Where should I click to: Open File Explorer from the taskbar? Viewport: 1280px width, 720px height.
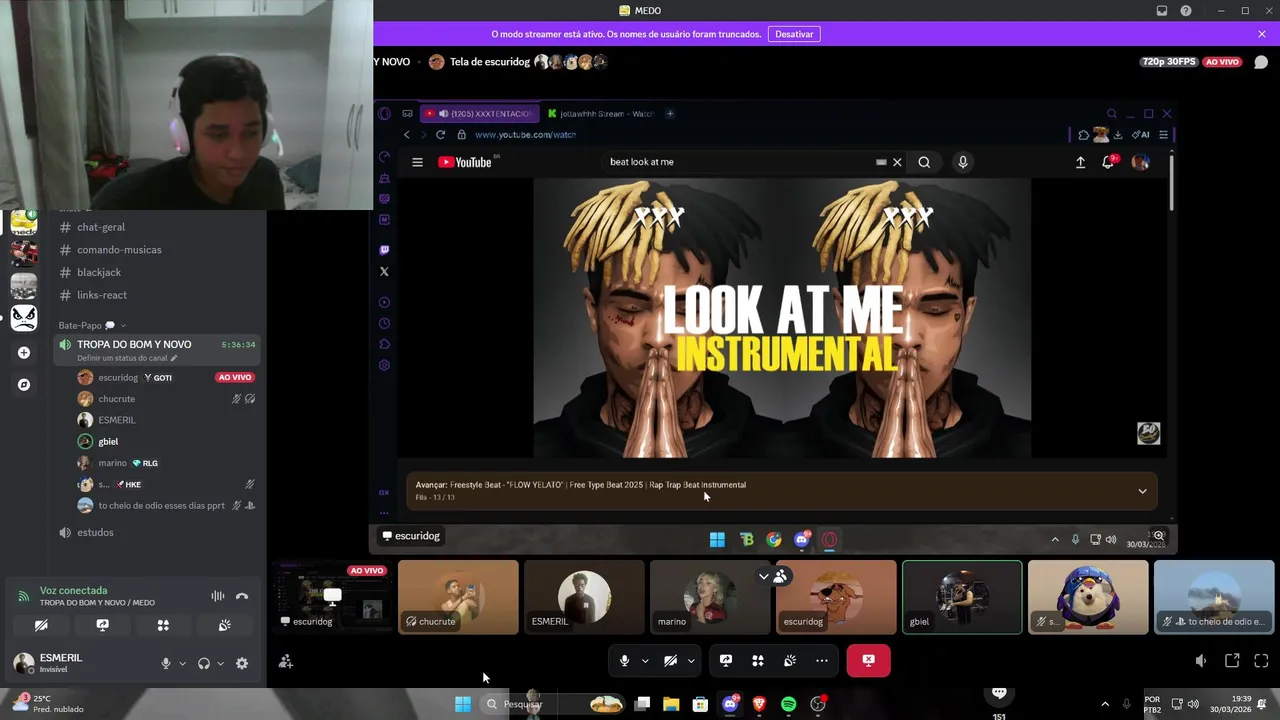(x=671, y=704)
